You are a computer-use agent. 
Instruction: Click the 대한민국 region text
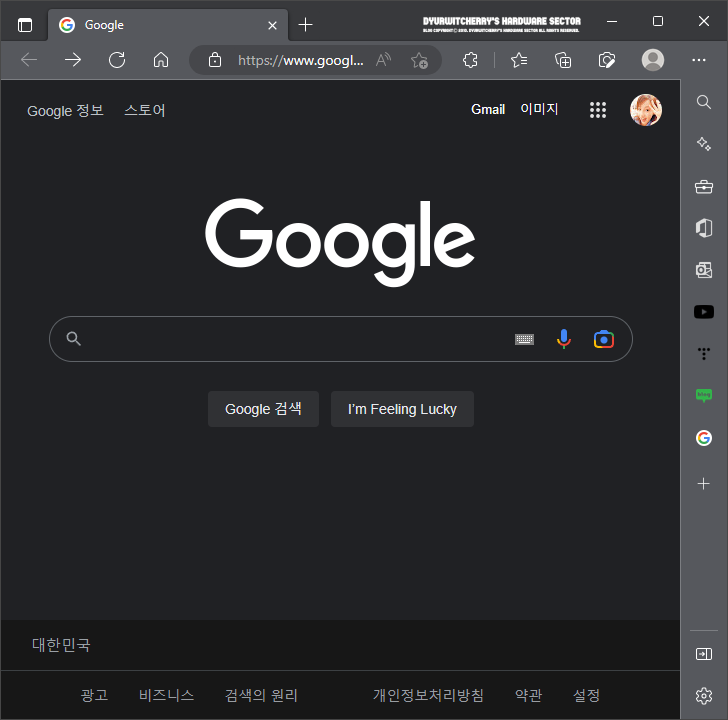61,645
